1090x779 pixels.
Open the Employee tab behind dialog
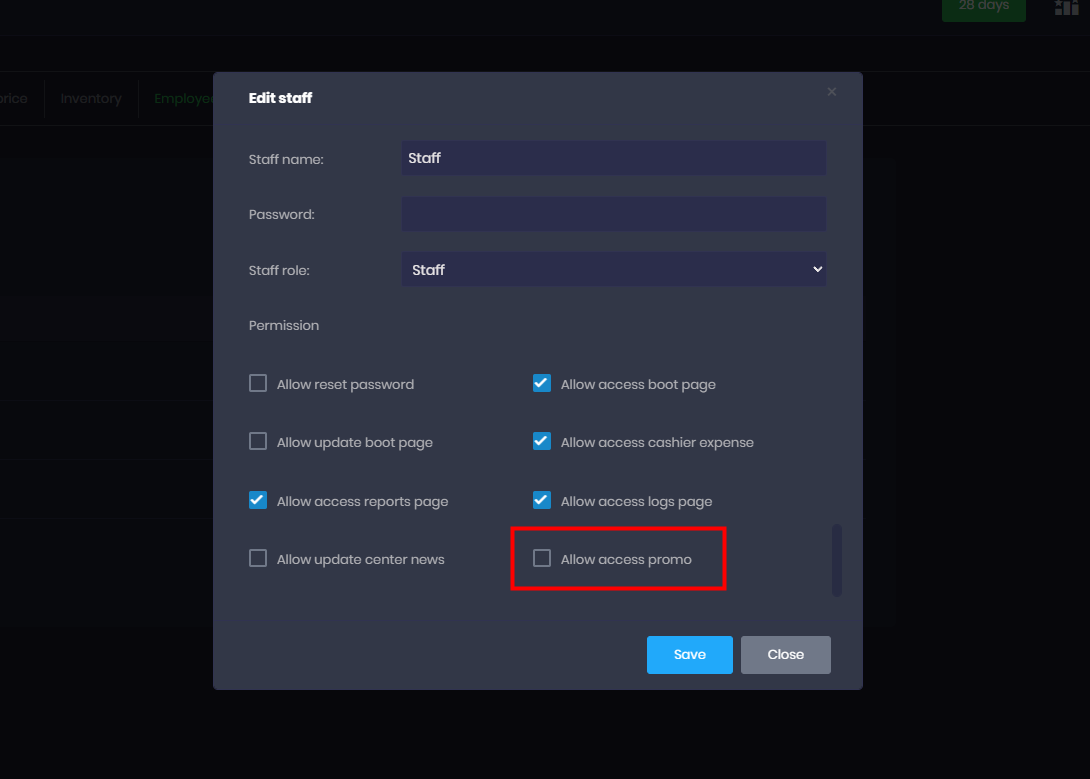(x=184, y=99)
